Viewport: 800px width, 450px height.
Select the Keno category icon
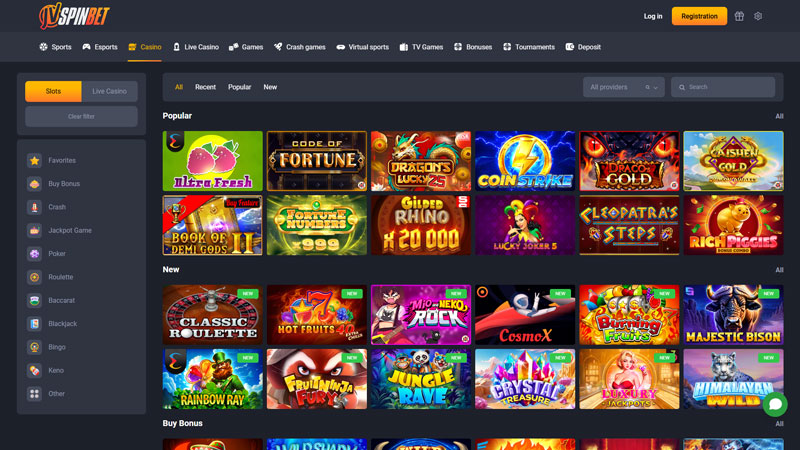pyautogui.click(x=34, y=370)
